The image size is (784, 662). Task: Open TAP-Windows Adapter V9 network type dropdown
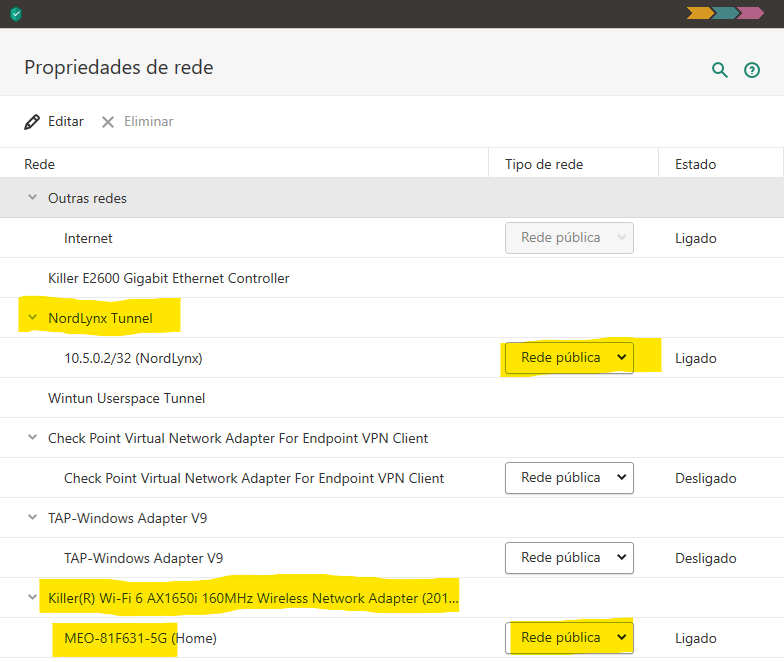pos(569,558)
